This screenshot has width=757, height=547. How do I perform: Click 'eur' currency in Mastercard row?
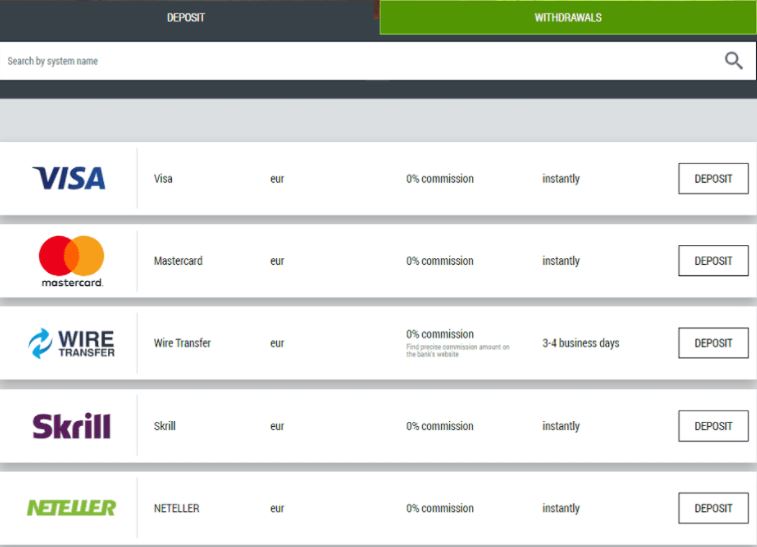pos(277,261)
